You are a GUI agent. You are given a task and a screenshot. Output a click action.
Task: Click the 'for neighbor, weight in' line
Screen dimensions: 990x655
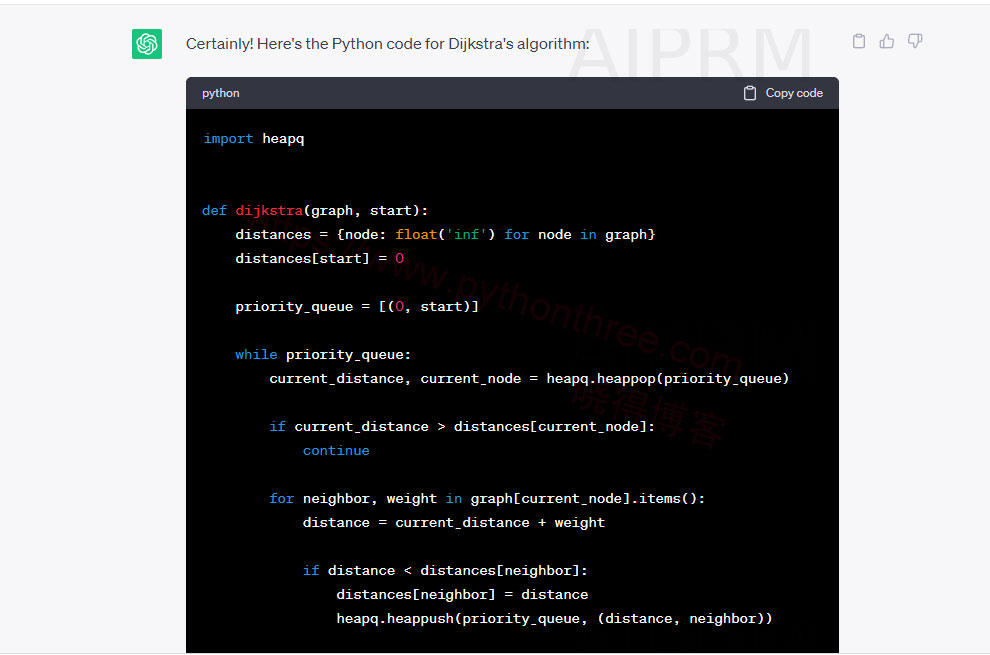487,498
